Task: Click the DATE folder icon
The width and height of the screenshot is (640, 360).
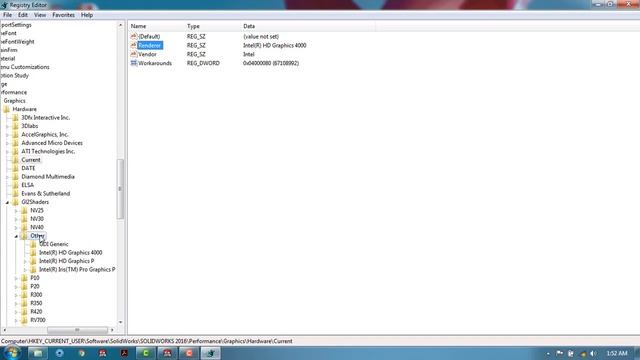Action: point(16,168)
